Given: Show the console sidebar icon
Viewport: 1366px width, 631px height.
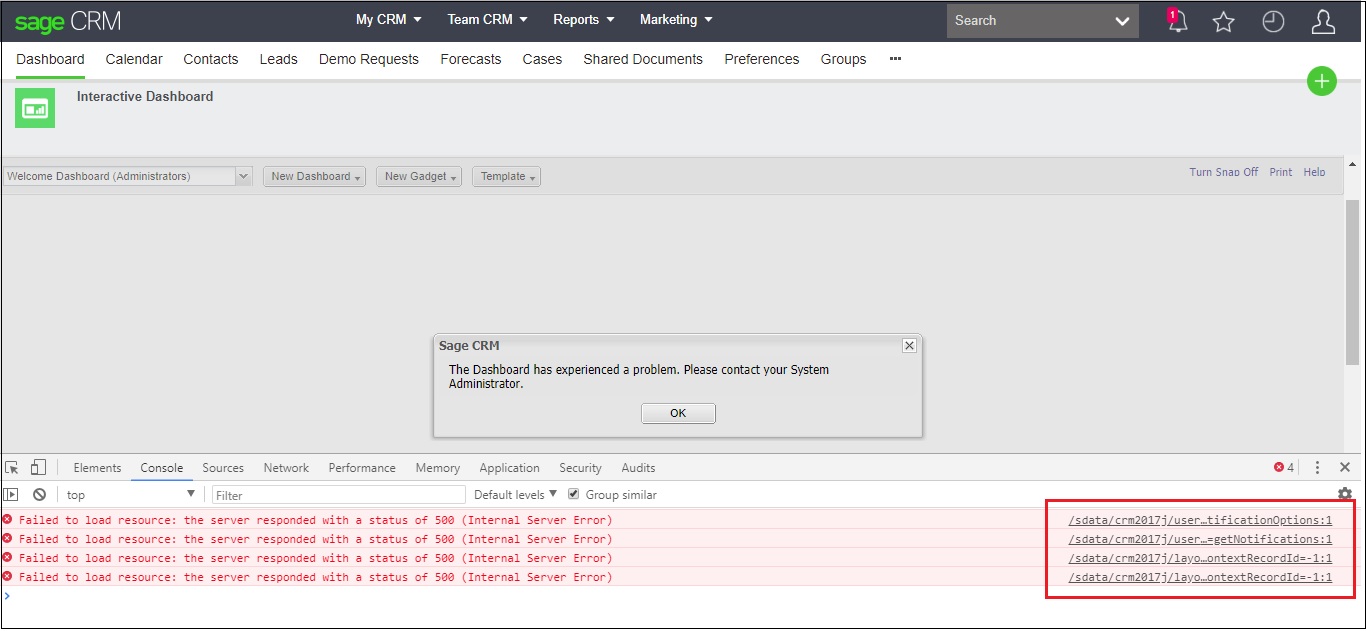Looking at the screenshot, I should pyautogui.click(x=12, y=494).
